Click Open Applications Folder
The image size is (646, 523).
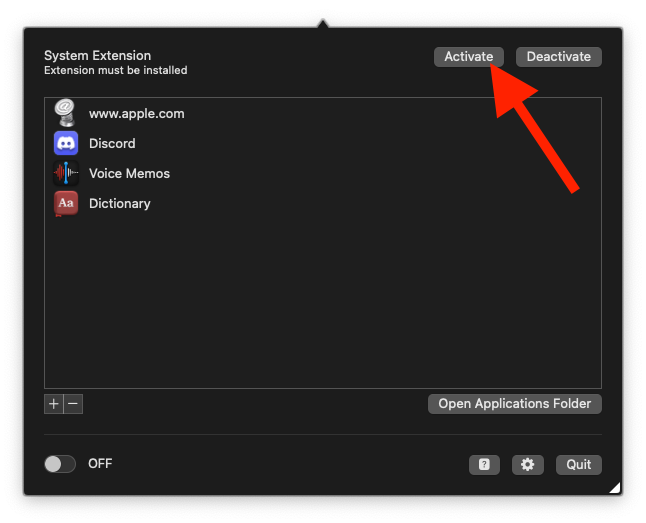click(x=515, y=404)
